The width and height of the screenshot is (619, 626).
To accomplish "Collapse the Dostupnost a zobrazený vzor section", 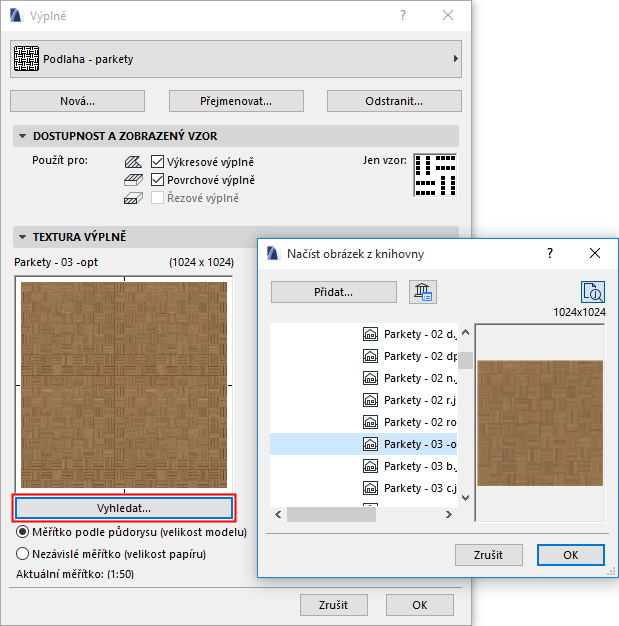I will 23,136.
